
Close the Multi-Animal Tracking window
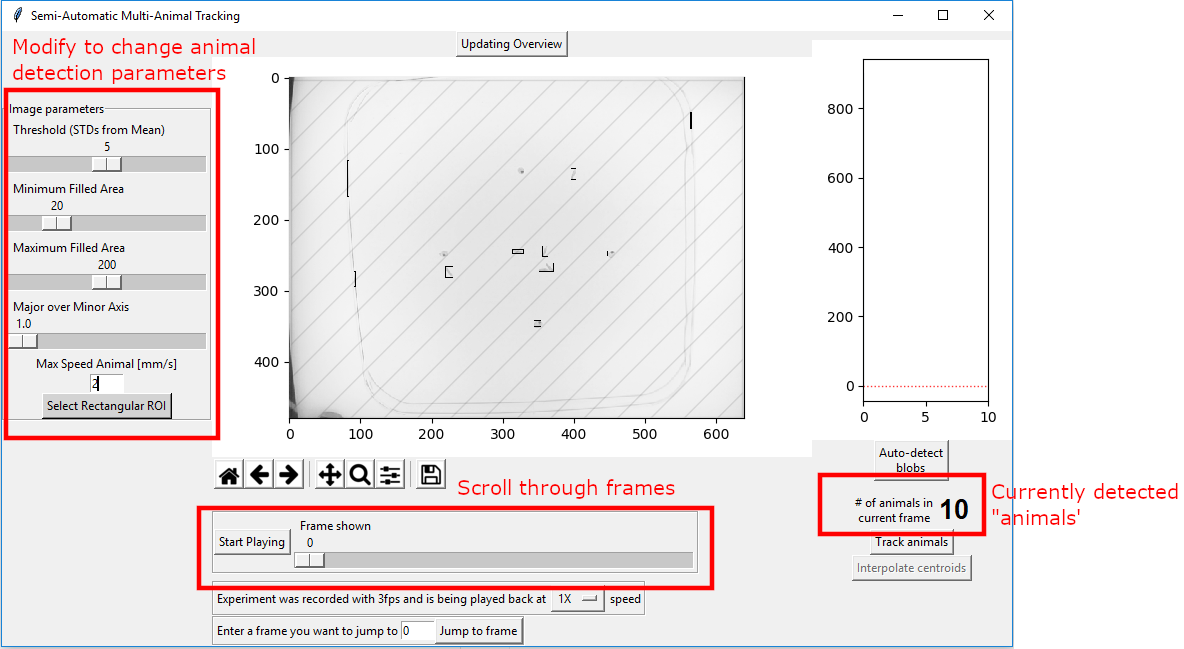(x=988, y=15)
